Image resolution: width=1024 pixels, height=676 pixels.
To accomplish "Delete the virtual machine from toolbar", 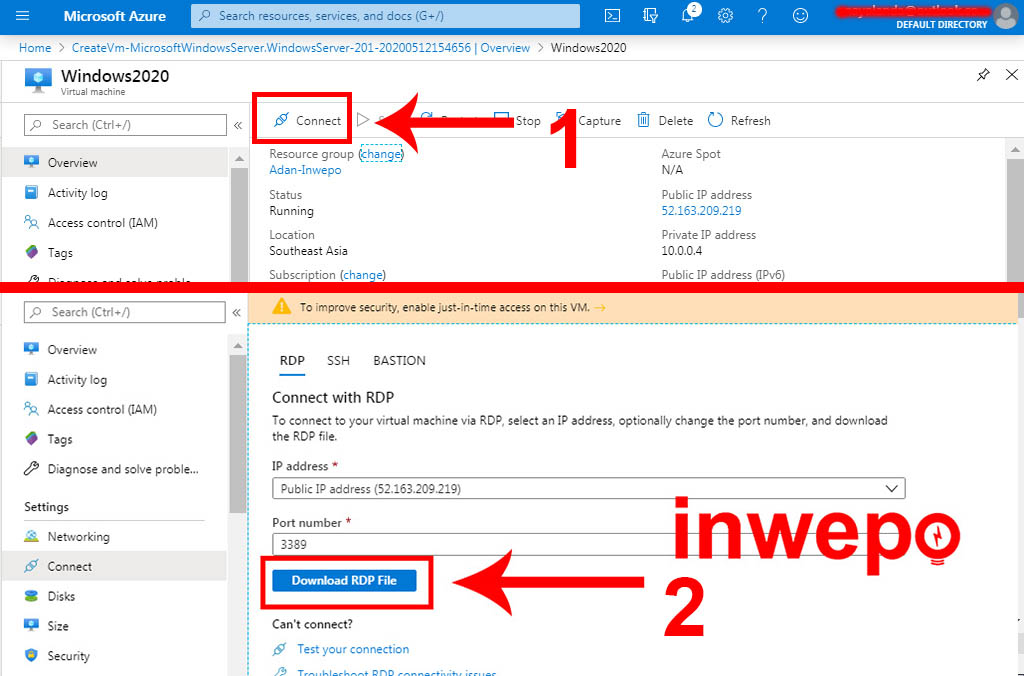I will click(665, 121).
